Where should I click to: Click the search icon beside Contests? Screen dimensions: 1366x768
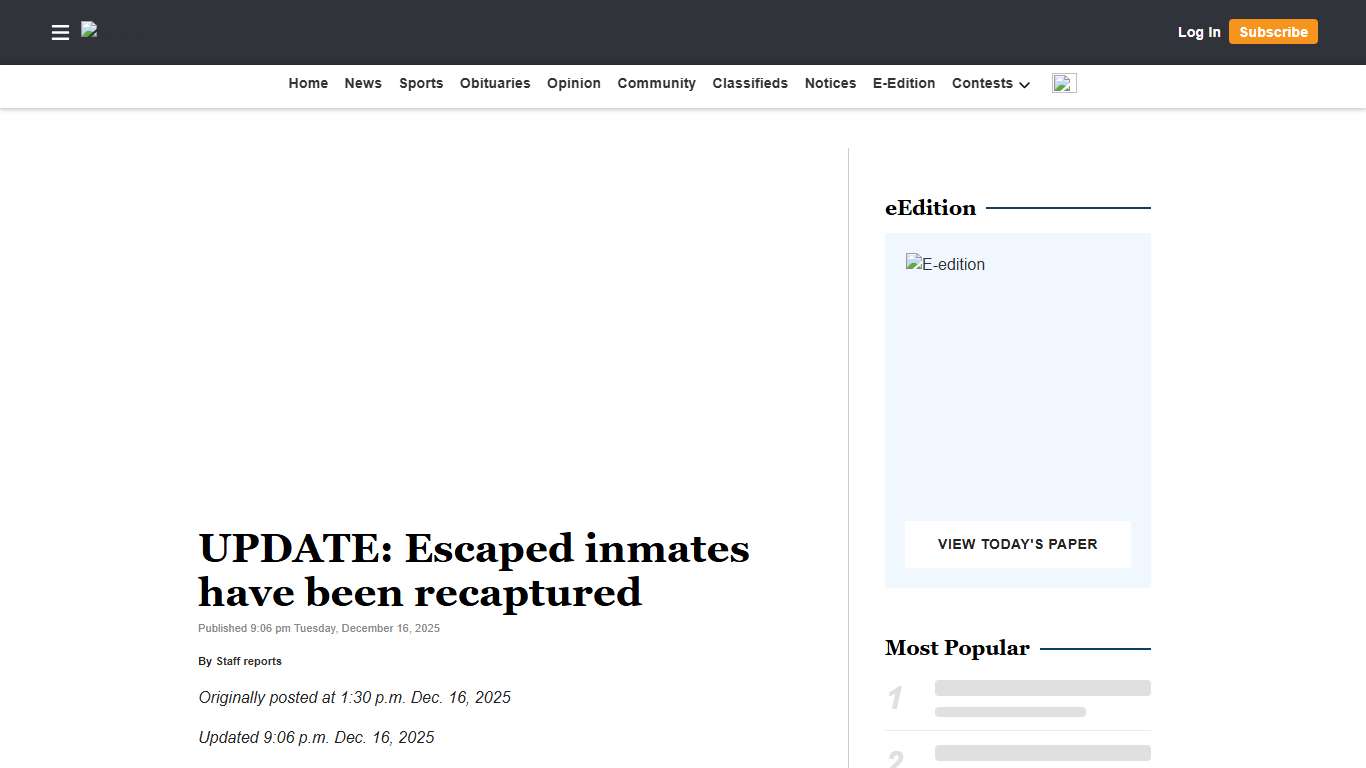coord(1063,83)
